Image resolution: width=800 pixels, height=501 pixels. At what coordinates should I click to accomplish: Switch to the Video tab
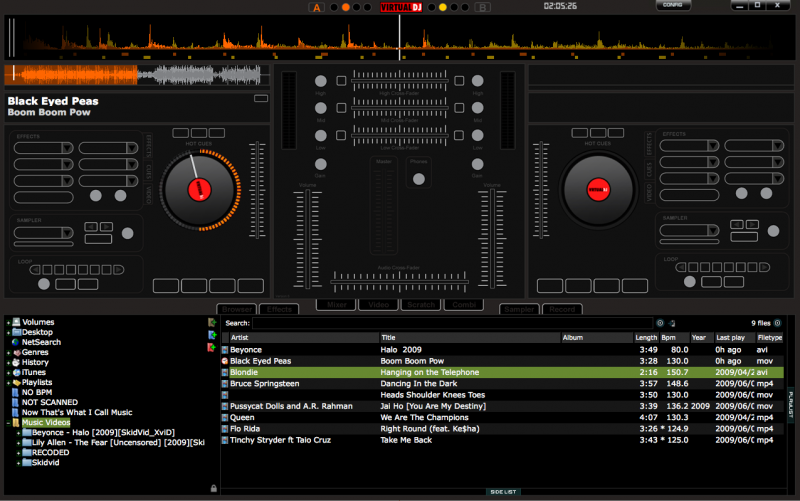pos(379,305)
